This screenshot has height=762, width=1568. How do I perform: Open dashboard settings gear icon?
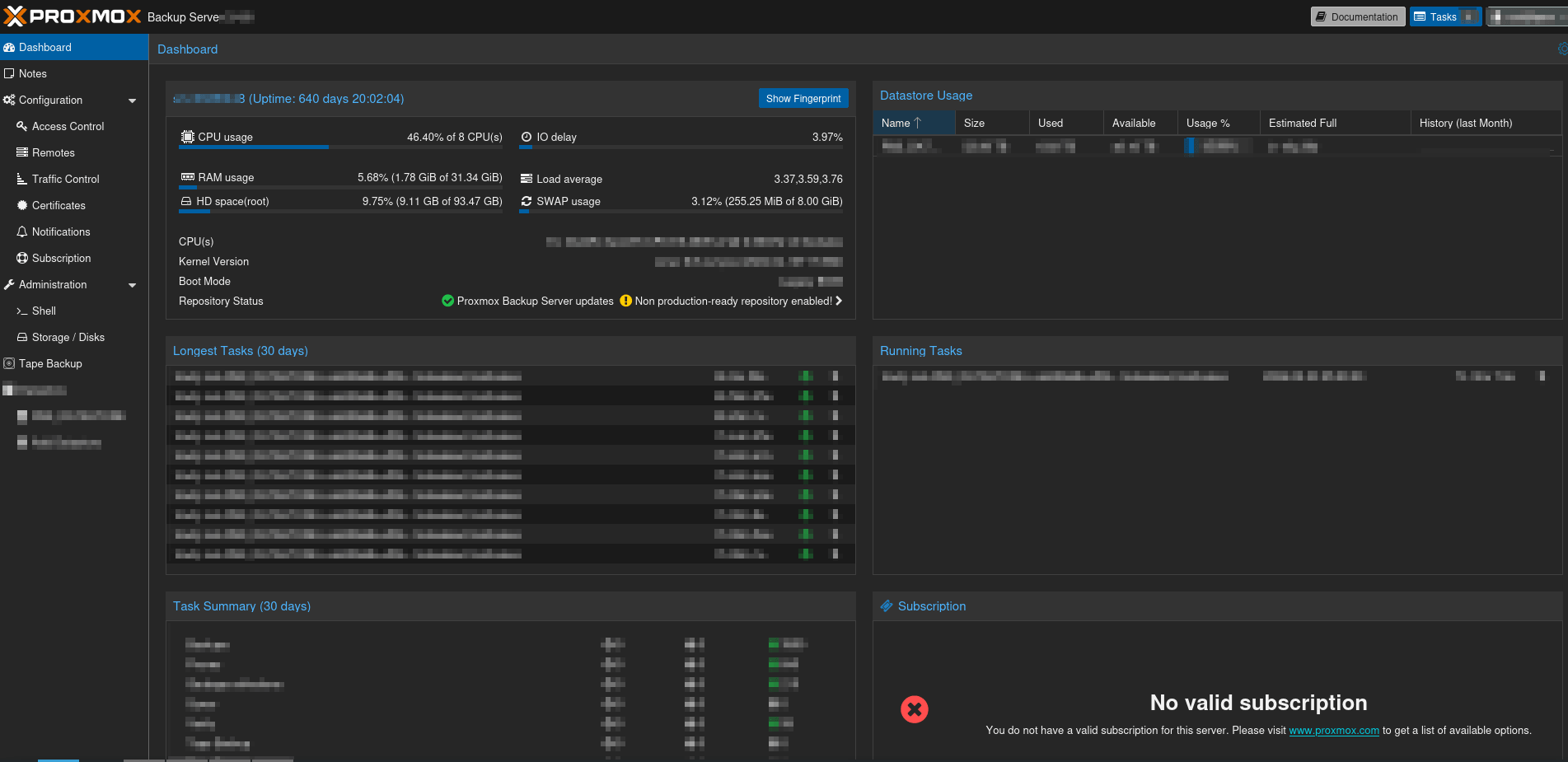point(1562,49)
